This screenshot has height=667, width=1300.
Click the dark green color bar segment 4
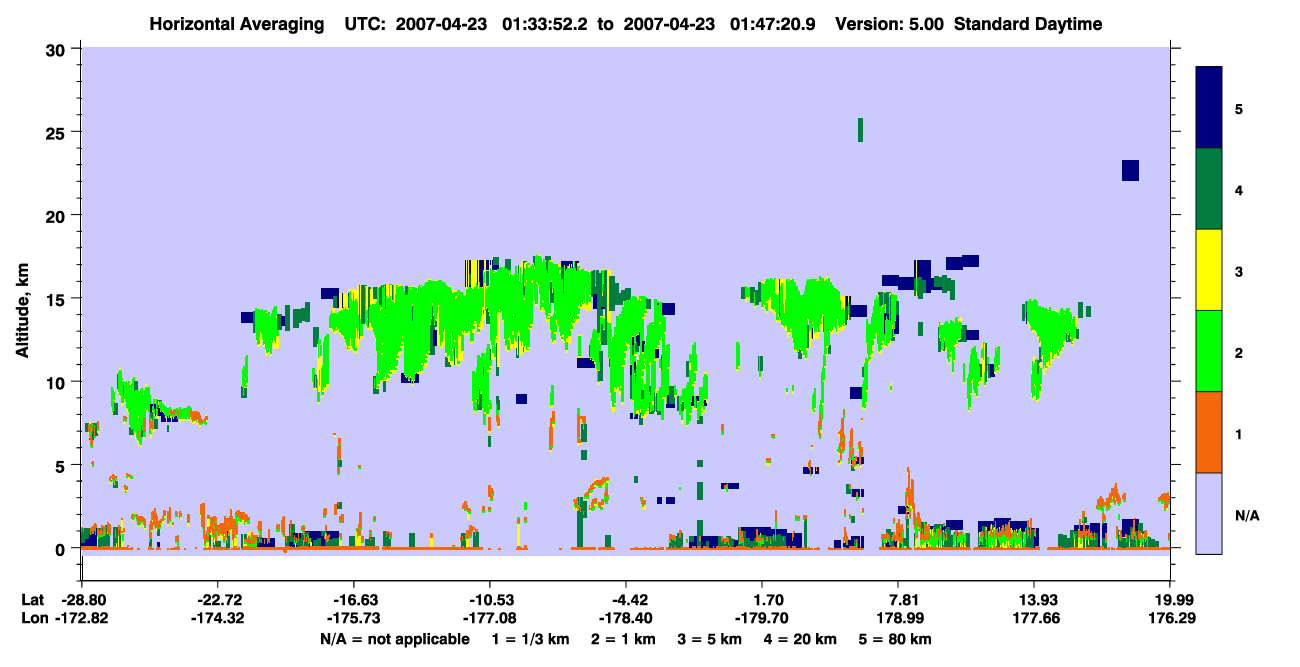coord(1210,189)
